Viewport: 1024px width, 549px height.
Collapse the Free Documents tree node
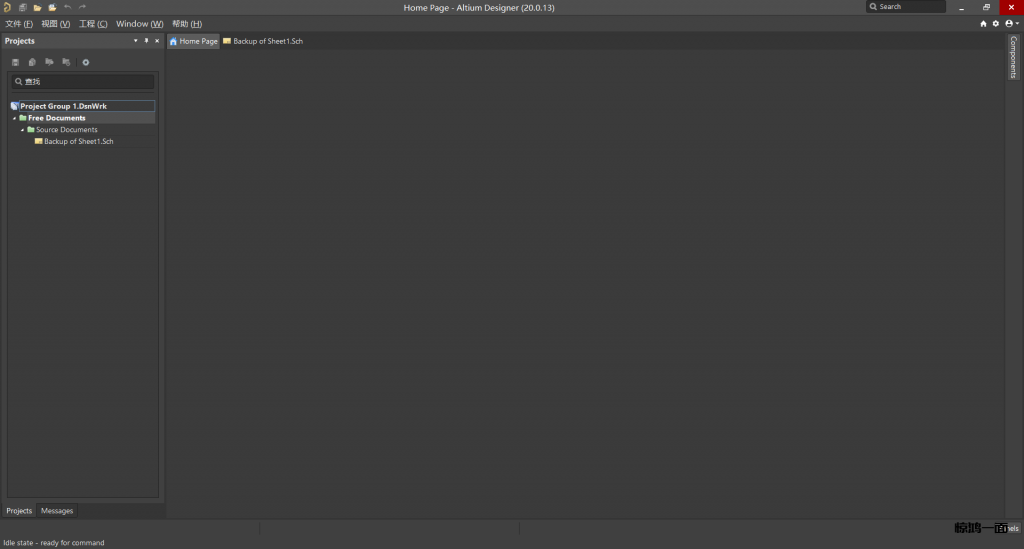pyautogui.click(x=14, y=118)
